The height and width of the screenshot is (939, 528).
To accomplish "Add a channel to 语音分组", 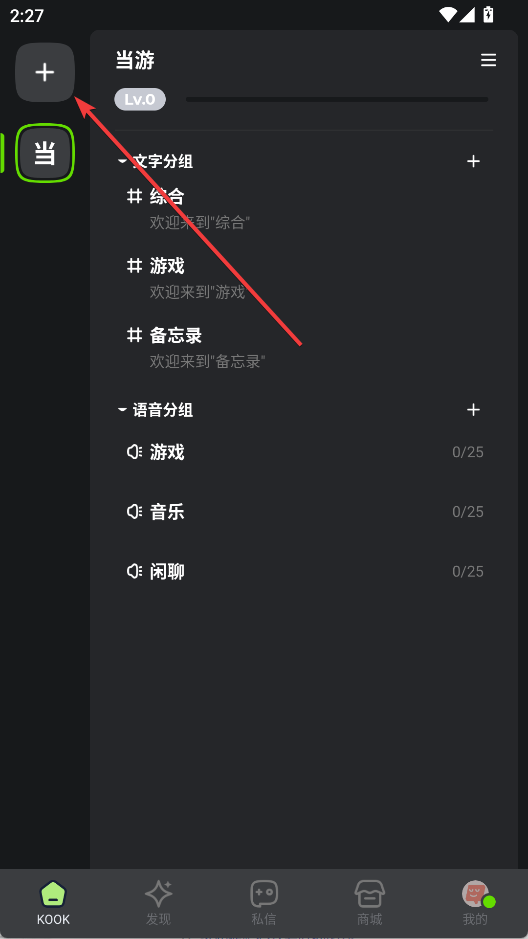I will point(473,410).
